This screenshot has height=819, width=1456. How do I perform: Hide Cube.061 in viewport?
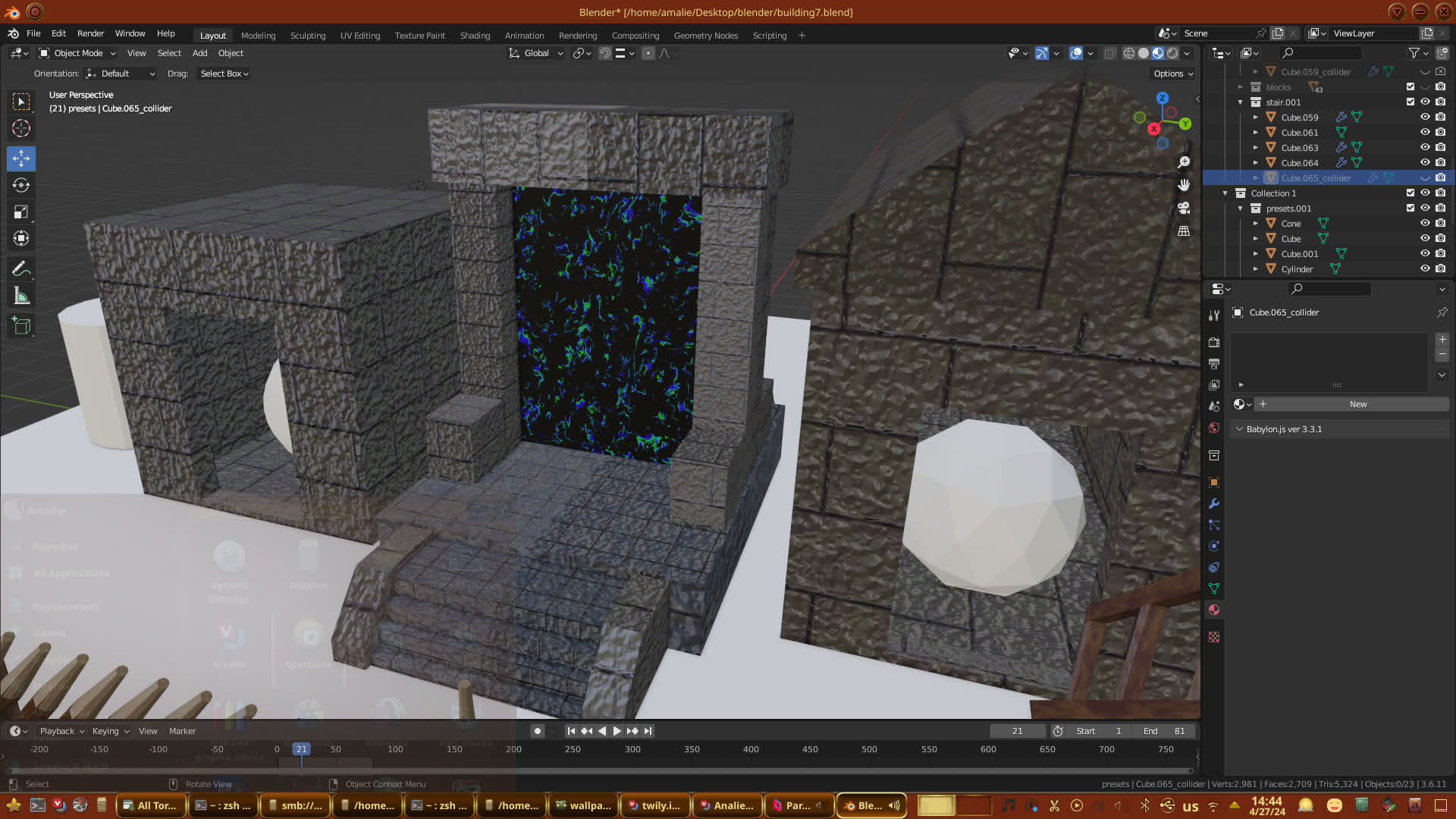coord(1425,132)
